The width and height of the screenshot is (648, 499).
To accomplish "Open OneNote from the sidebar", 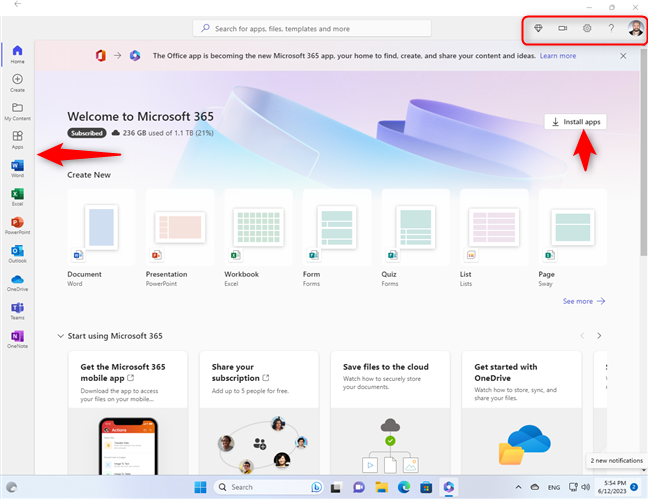I will click(17, 339).
